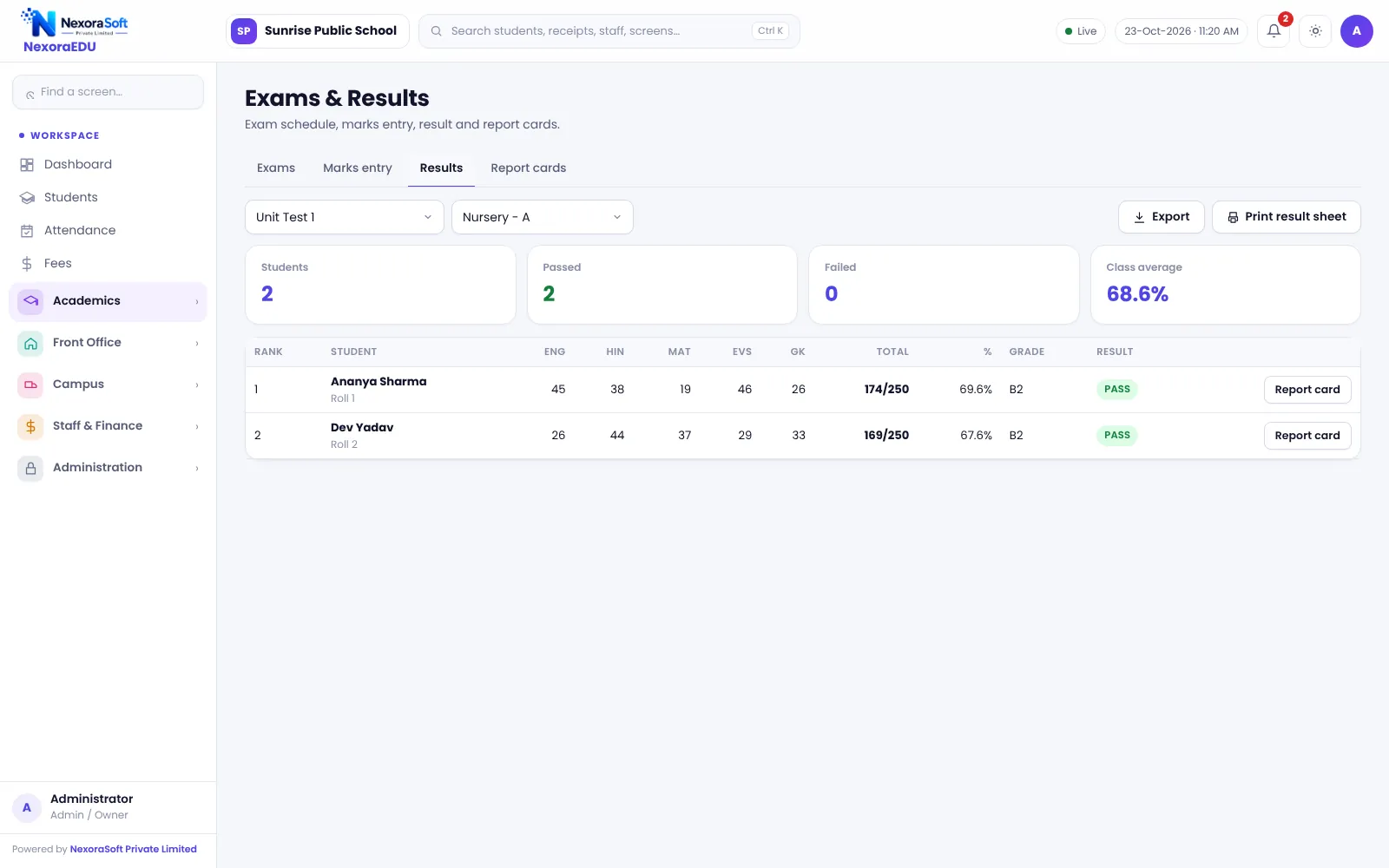Click the Administration lock icon
The width and height of the screenshot is (1389, 868).
coord(30,468)
